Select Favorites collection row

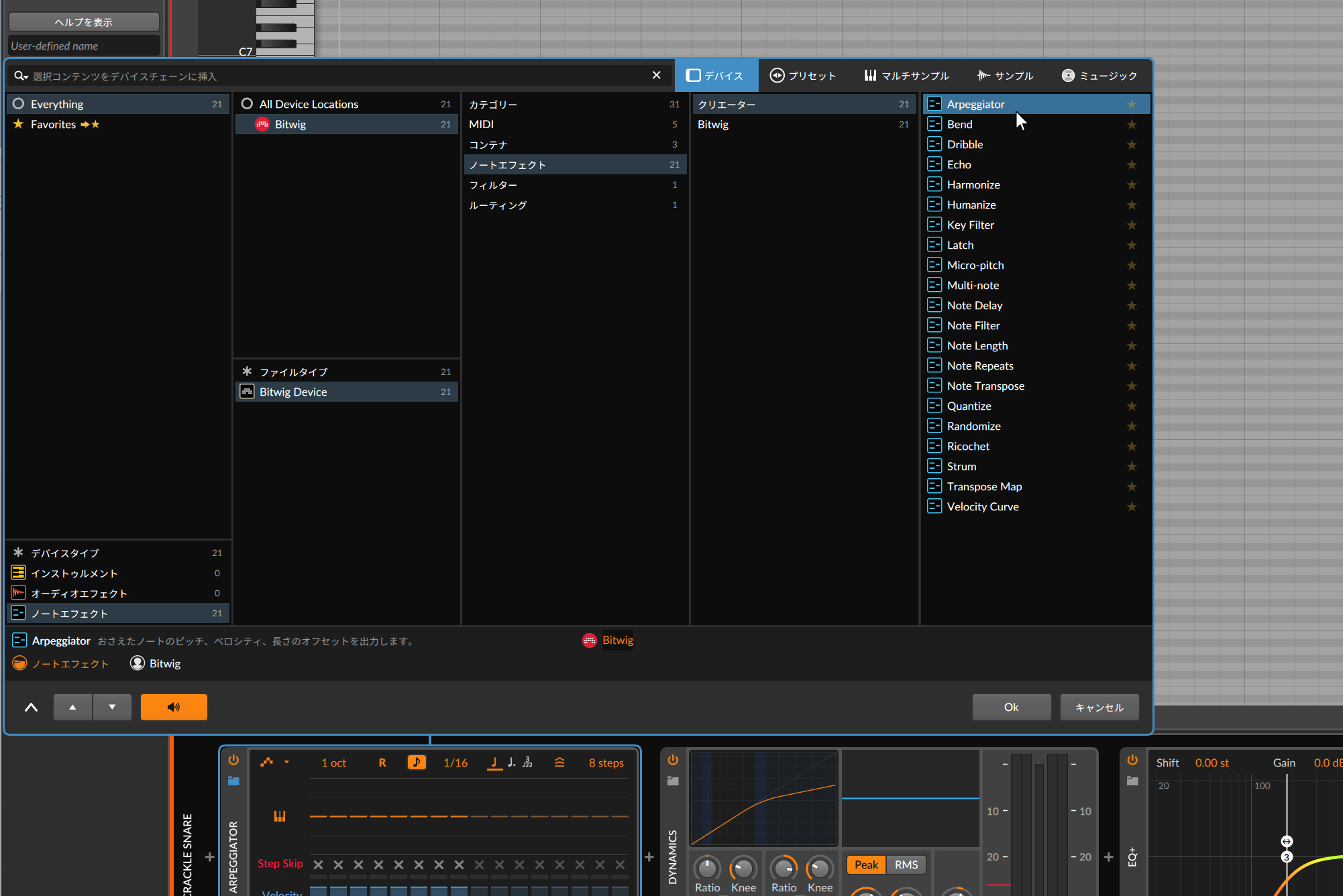(118, 124)
